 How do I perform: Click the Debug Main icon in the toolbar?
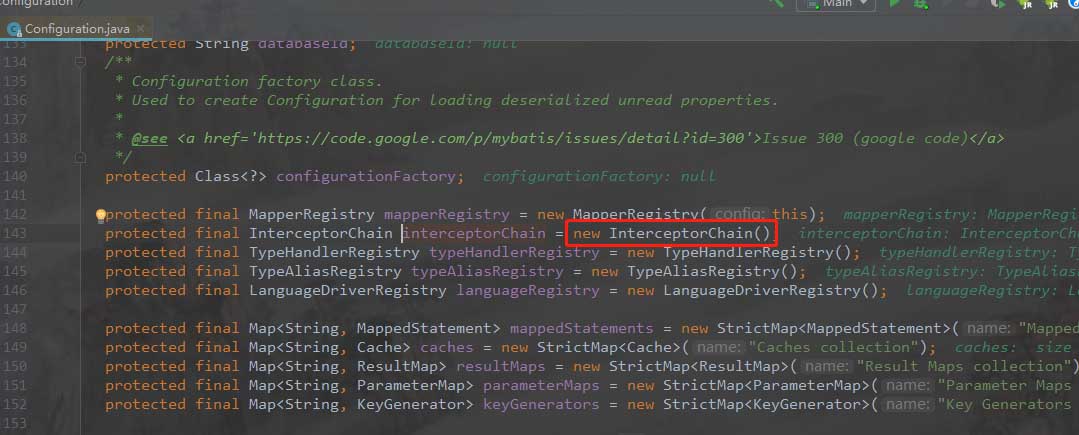(x=921, y=4)
